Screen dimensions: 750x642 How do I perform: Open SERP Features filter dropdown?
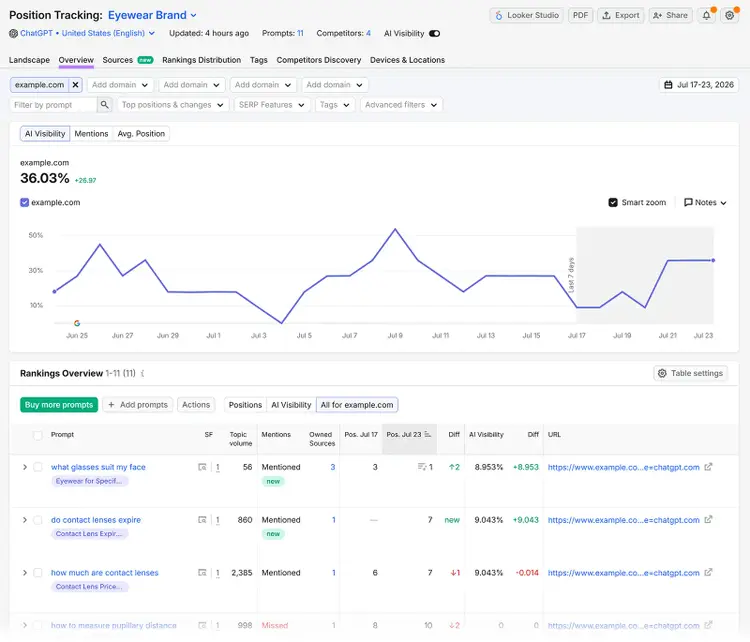[272, 105]
